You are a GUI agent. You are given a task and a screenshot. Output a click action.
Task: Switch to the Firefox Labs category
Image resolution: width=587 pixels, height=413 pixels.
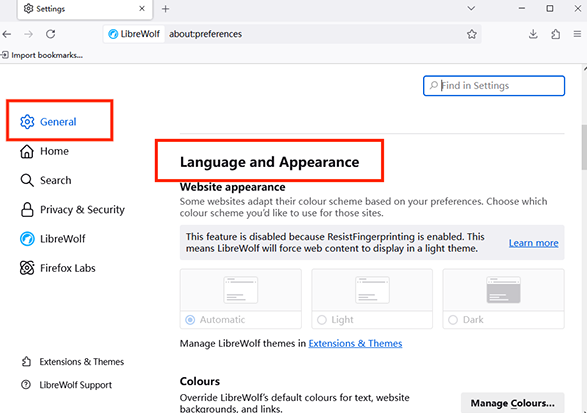58,268
